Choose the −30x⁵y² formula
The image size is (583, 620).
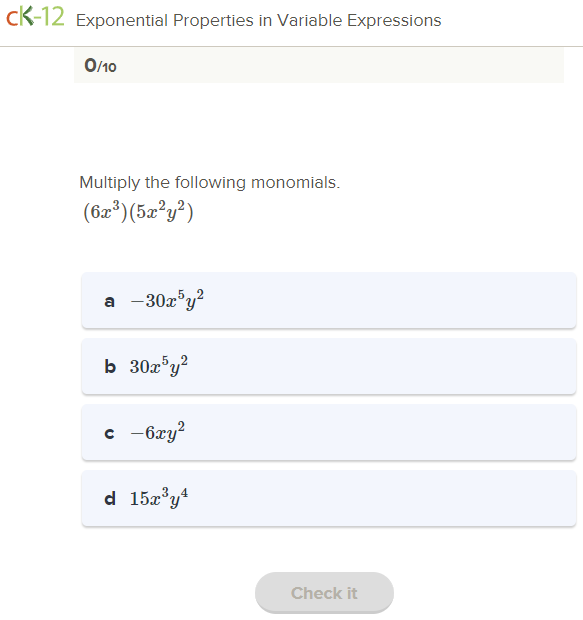pos(167,300)
